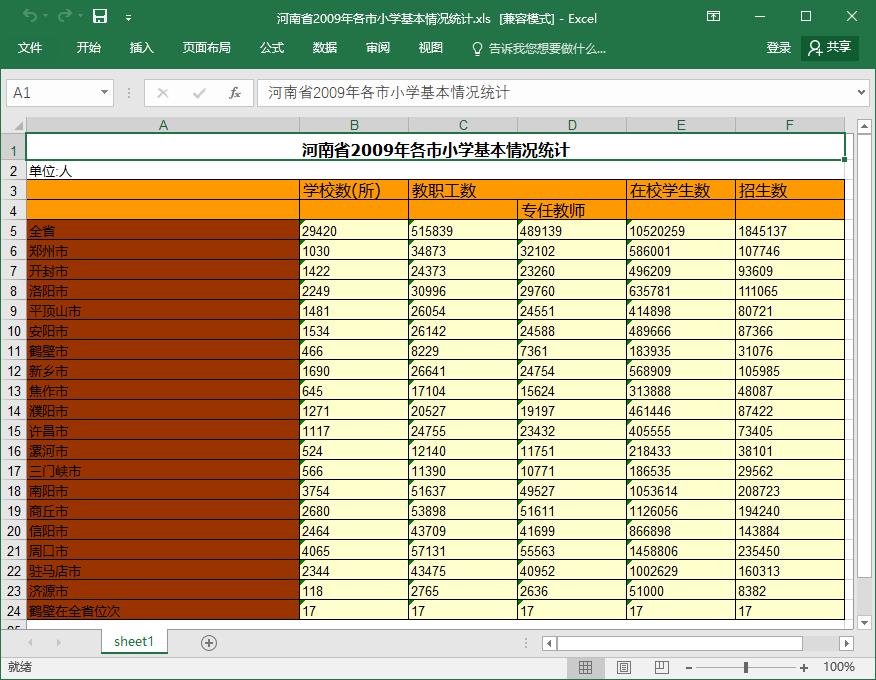Switch to Page Break Preview icon
876x680 pixels.
tap(661, 667)
